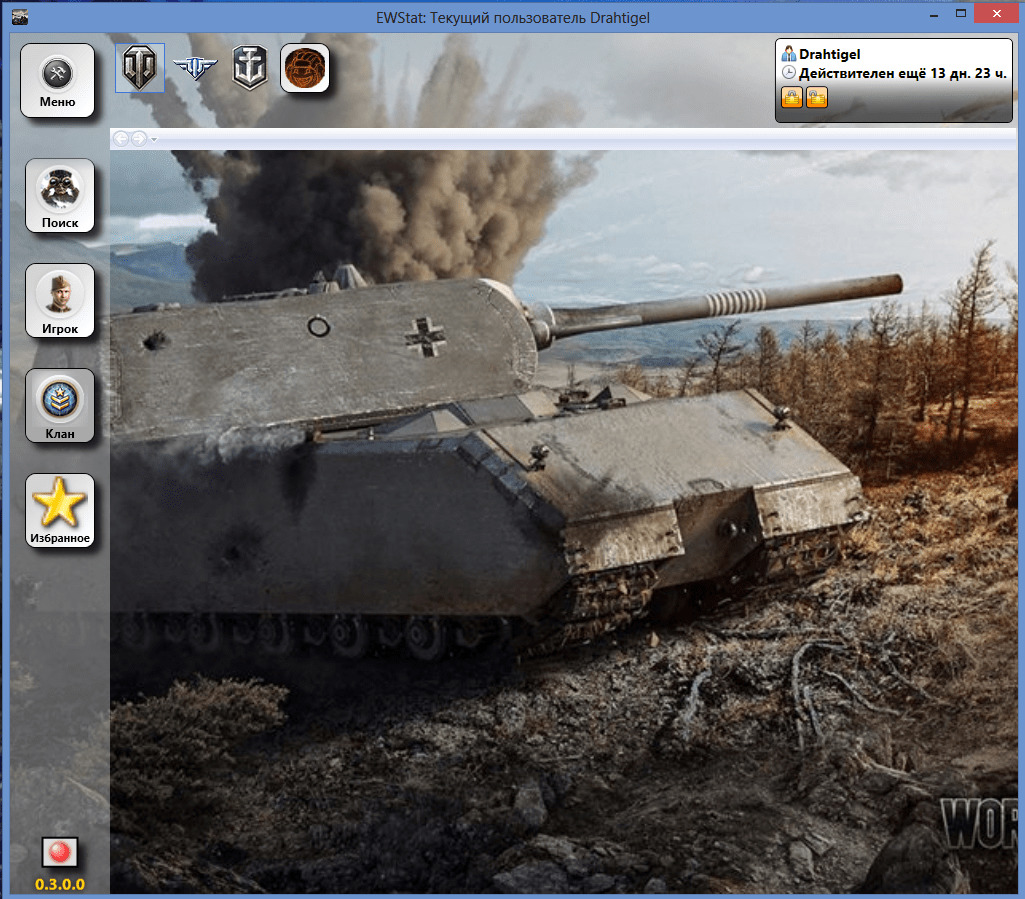Close the EWStat window

click(997, 13)
